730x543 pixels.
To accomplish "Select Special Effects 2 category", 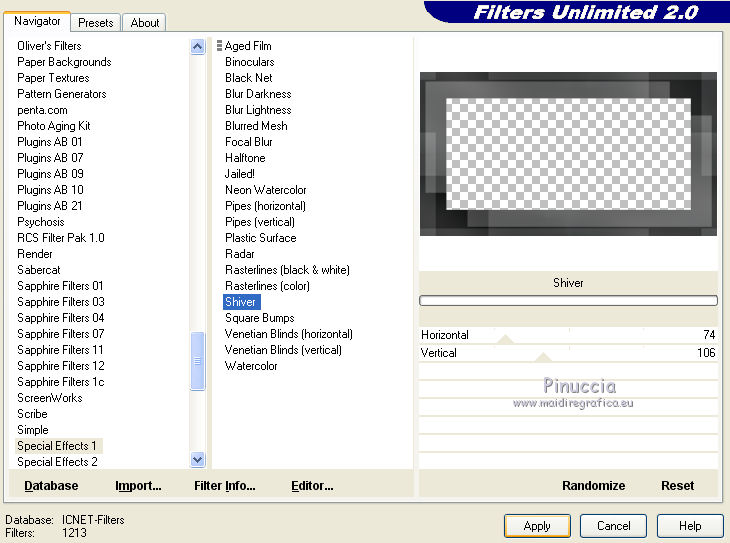I will click(x=57, y=462).
